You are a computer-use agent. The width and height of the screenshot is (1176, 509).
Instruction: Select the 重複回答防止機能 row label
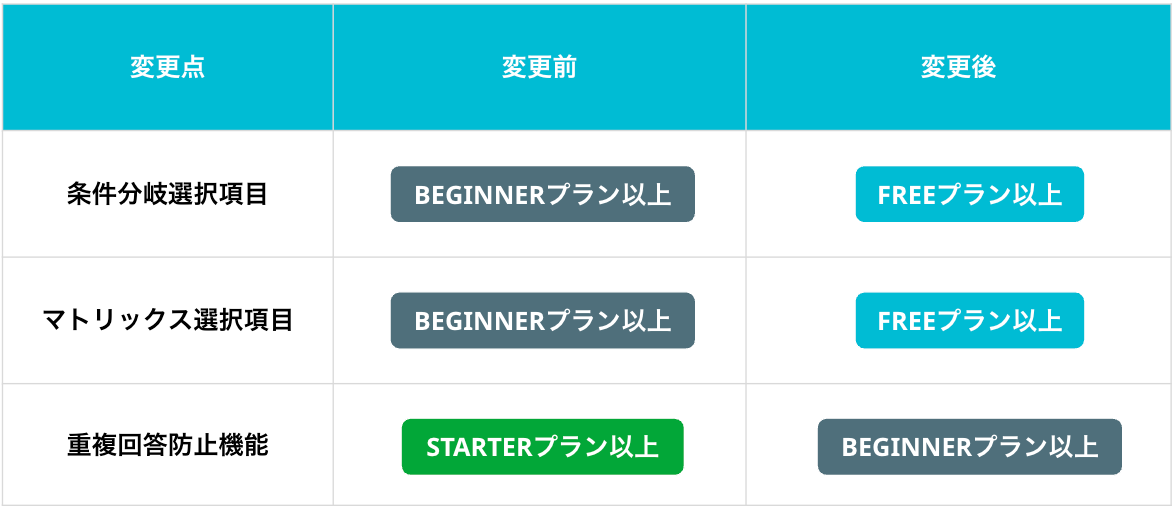tap(168, 446)
